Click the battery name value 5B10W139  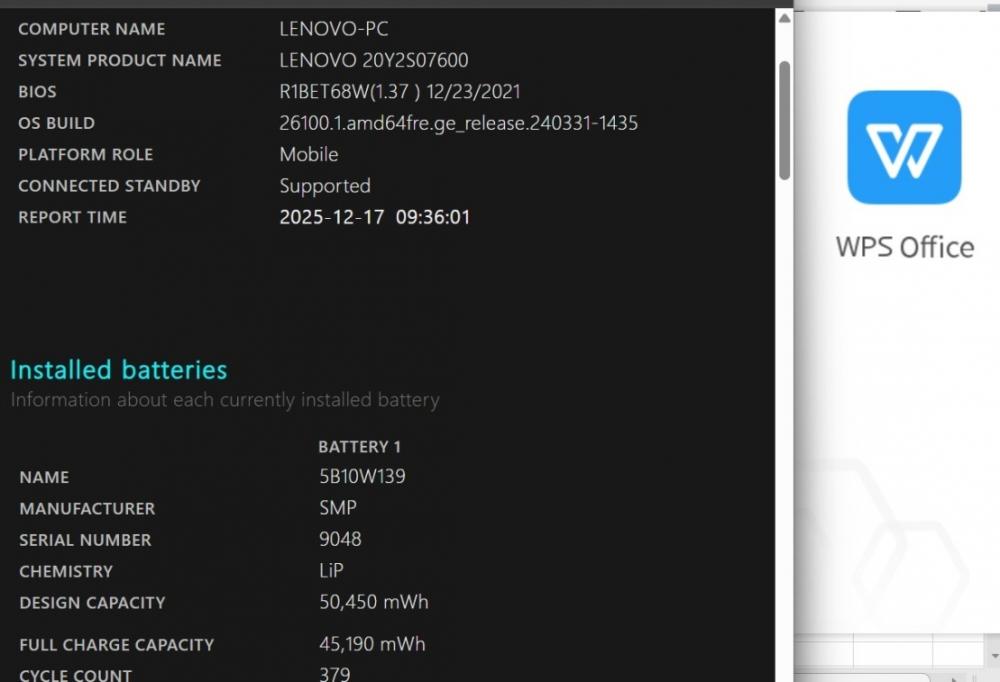362,477
